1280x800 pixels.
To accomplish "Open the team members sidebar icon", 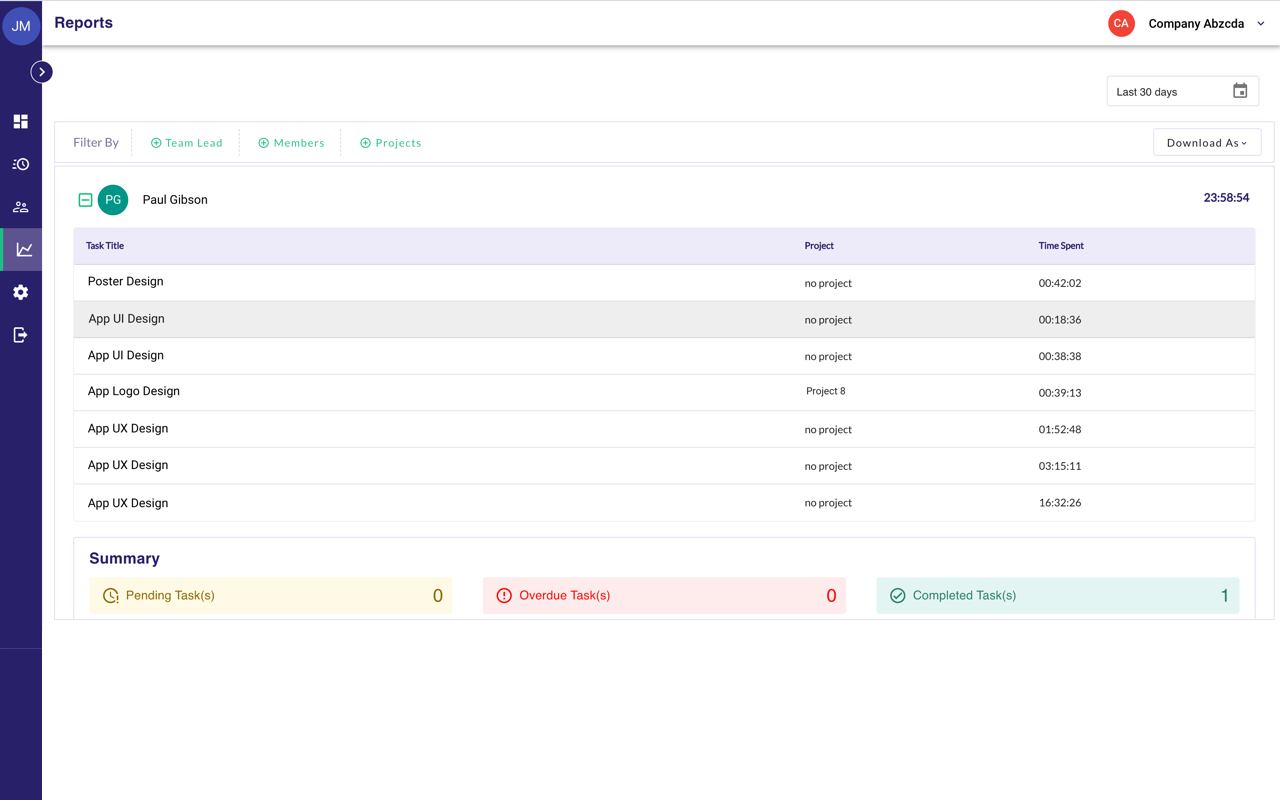I will click(x=20, y=207).
